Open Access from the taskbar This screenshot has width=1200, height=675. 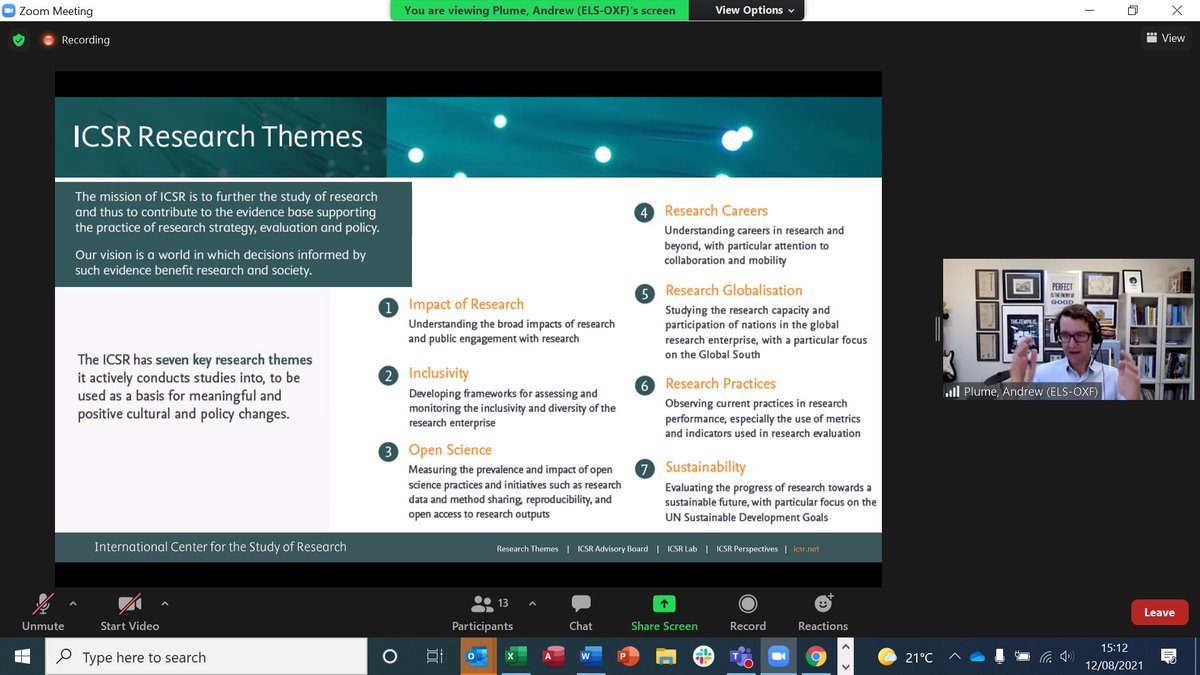[552, 657]
